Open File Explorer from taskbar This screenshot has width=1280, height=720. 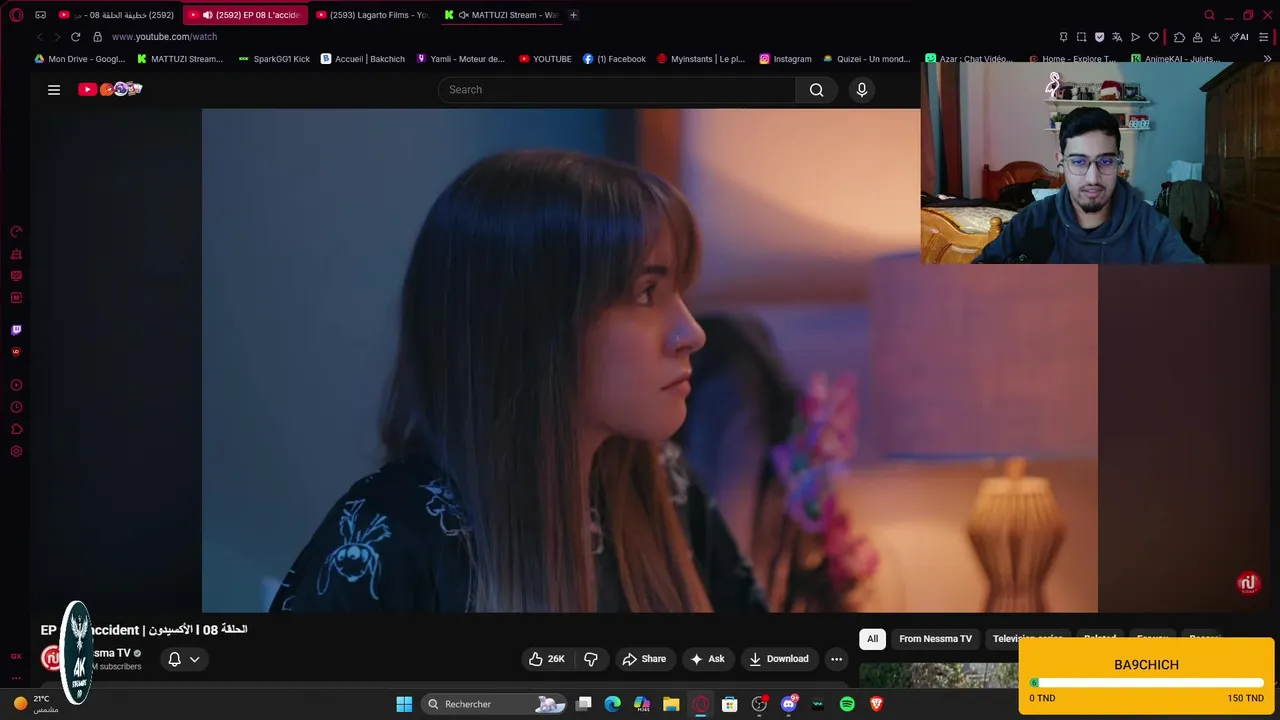click(x=671, y=704)
